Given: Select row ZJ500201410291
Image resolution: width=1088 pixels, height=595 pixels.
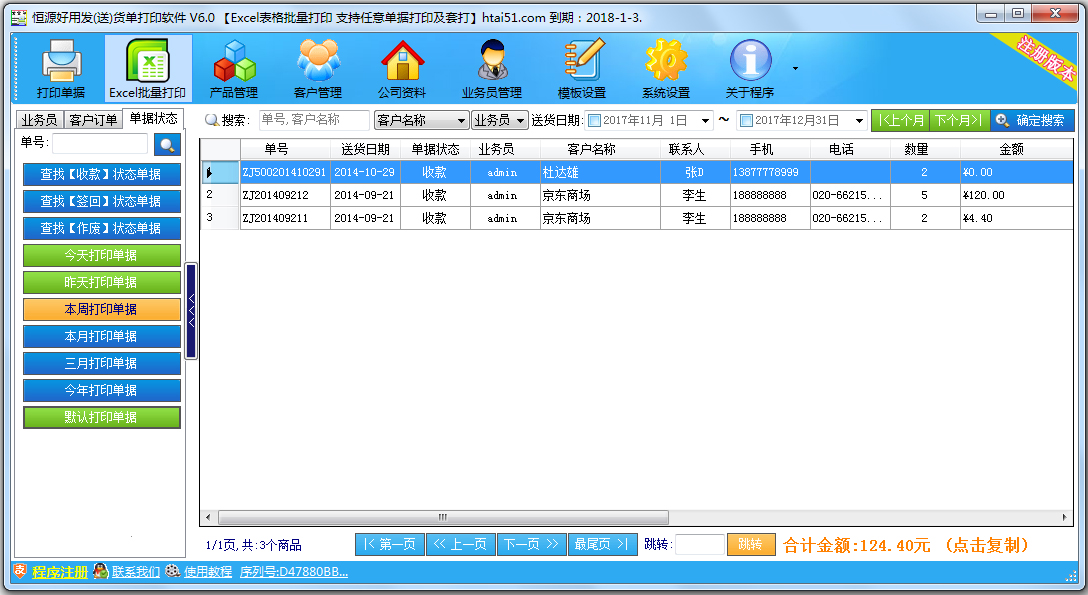Looking at the screenshot, I should [x=637, y=172].
